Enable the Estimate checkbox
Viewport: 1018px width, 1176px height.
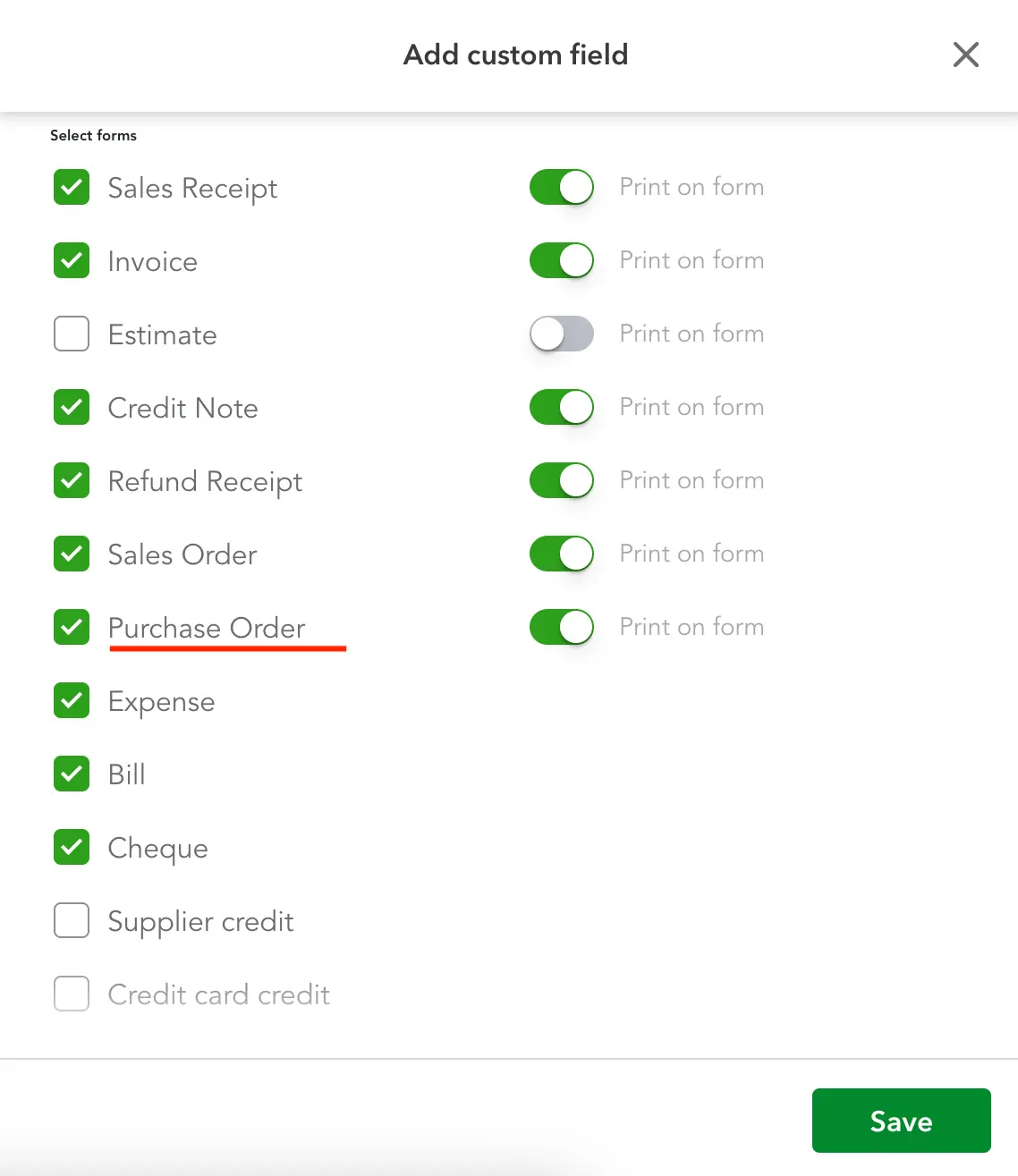(x=71, y=334)
